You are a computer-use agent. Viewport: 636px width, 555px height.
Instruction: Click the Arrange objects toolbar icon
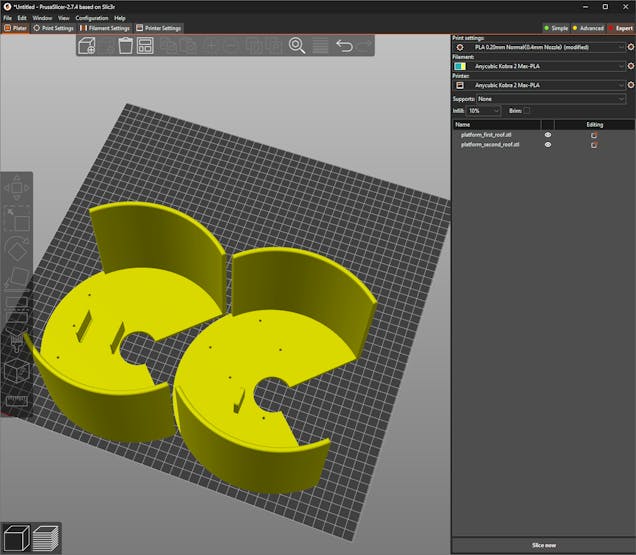(x=146, y=46)
